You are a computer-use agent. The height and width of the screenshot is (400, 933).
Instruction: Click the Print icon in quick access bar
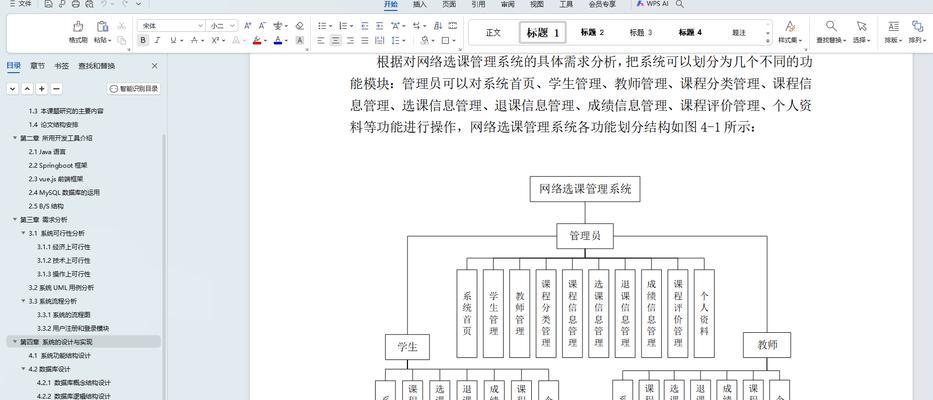pyautogui.click(x=76, y=4)
